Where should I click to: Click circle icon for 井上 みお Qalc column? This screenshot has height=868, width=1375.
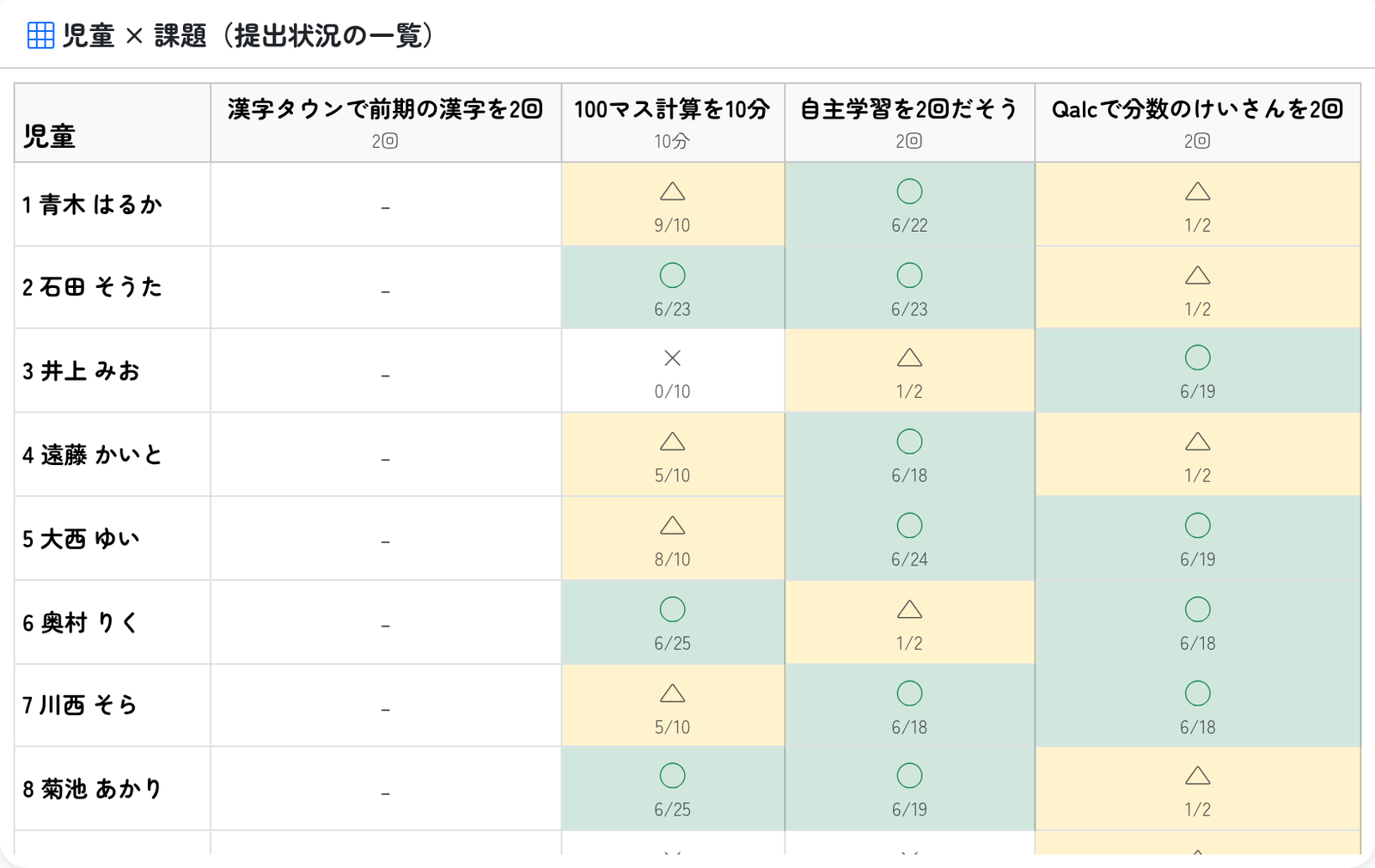[x=1197, y=358]
